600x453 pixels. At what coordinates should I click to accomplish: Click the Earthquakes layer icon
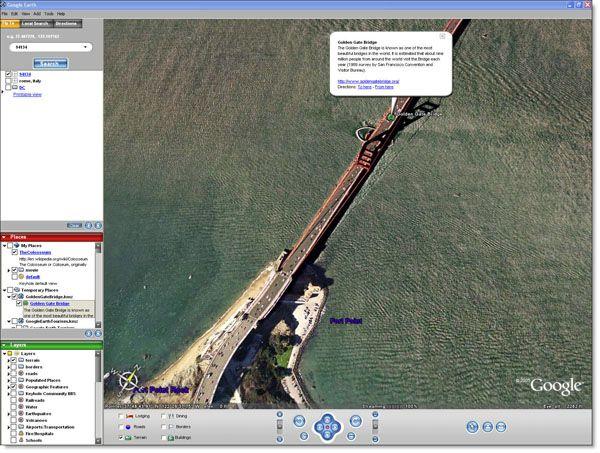(21, 414)
